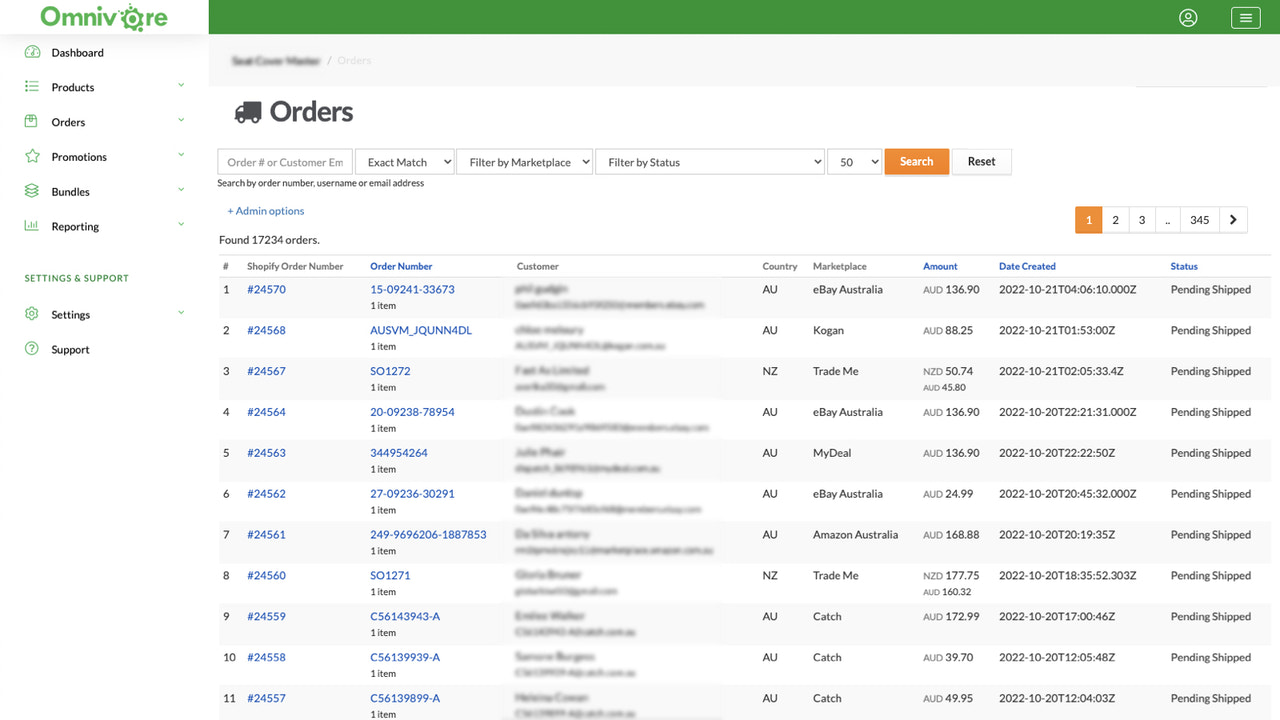1280x720 pixels.
Task: Click the Orders breadcrumb at the top
Action: point(354,60)
